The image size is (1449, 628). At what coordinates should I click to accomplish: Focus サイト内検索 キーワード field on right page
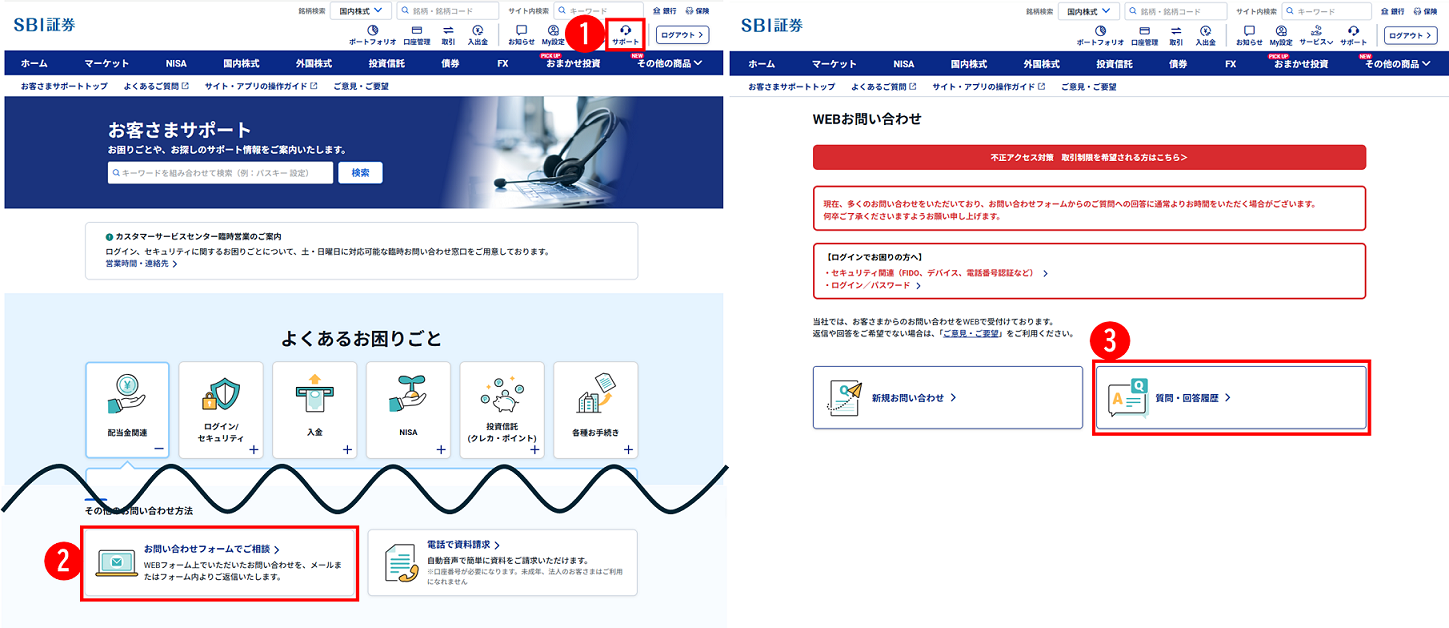[1326, 11]
